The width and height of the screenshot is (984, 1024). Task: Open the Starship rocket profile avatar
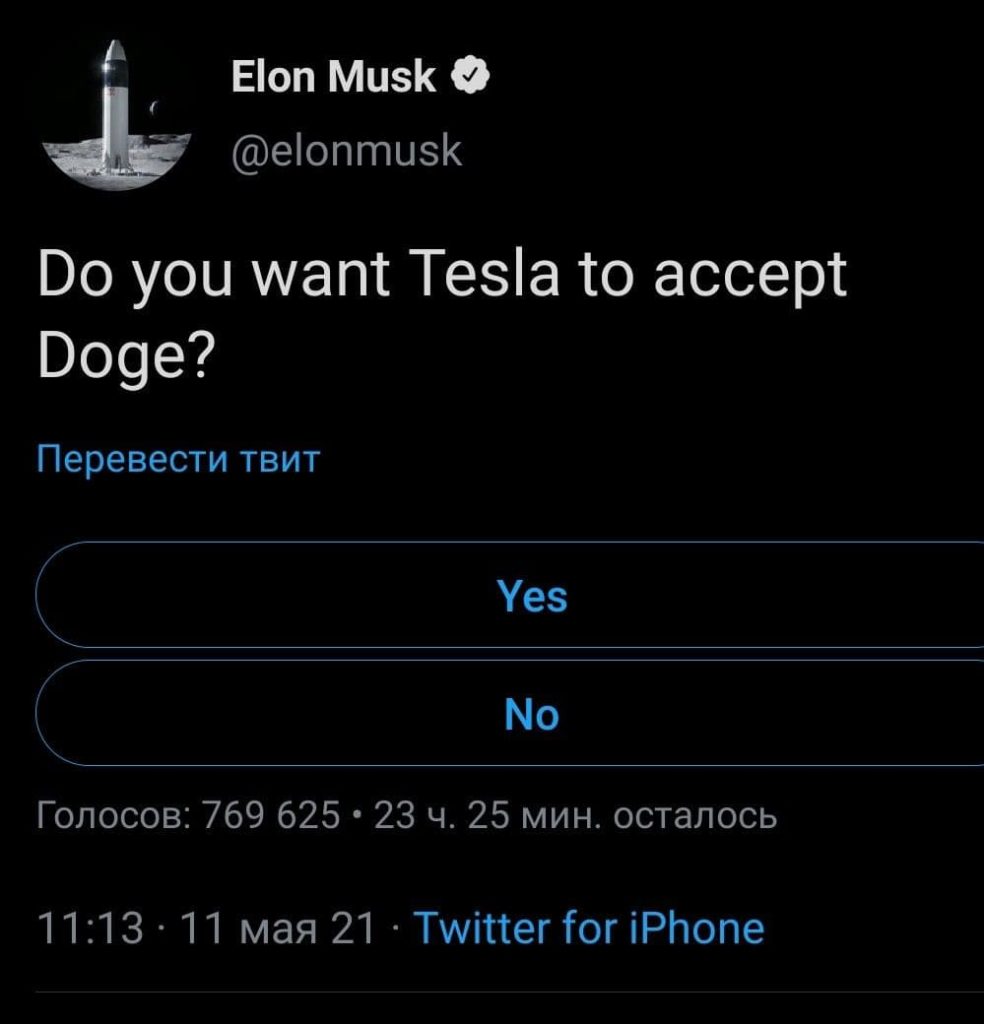[116, 114]
